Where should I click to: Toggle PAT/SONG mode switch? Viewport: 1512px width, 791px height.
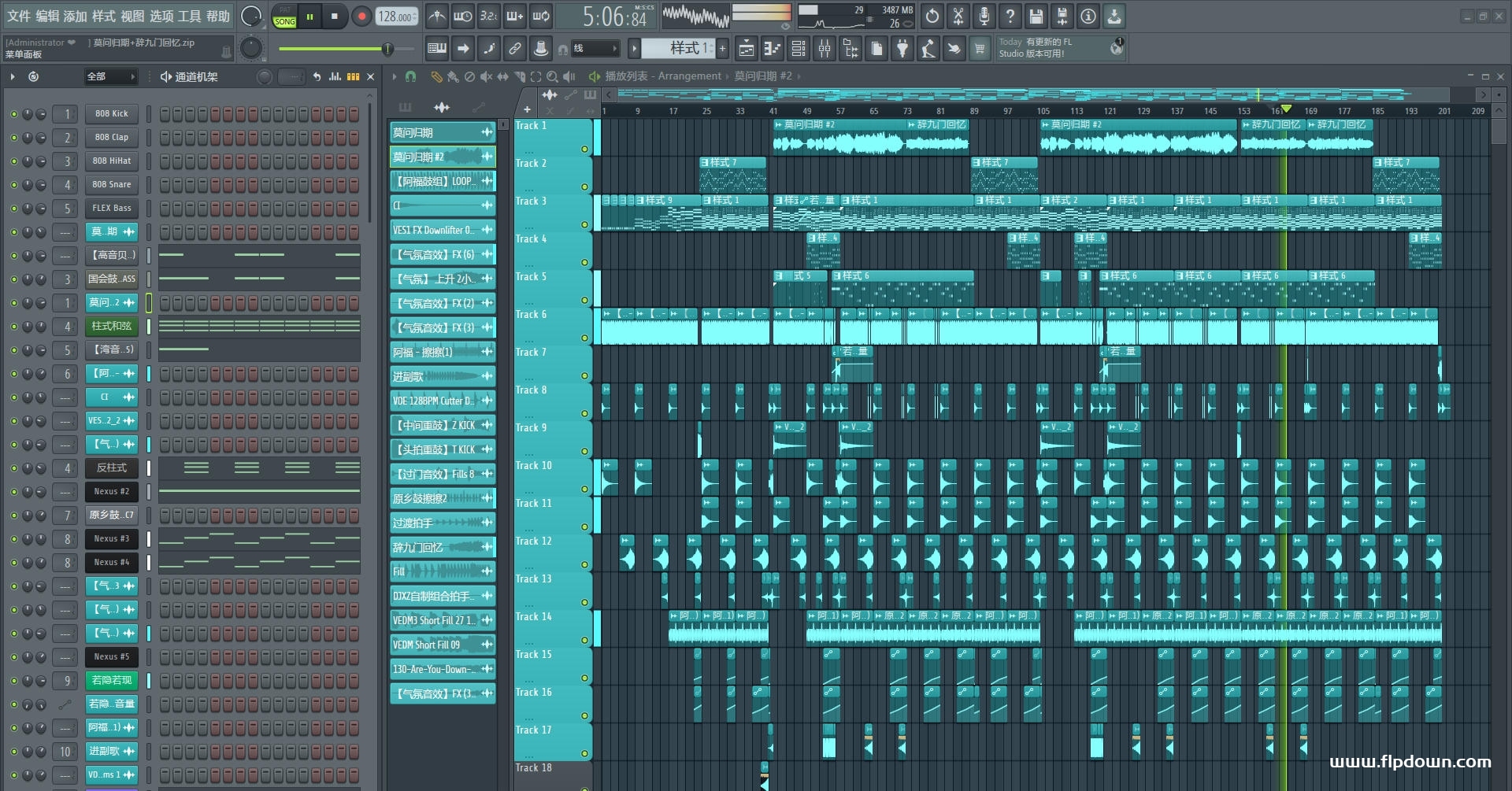(284, 17)
